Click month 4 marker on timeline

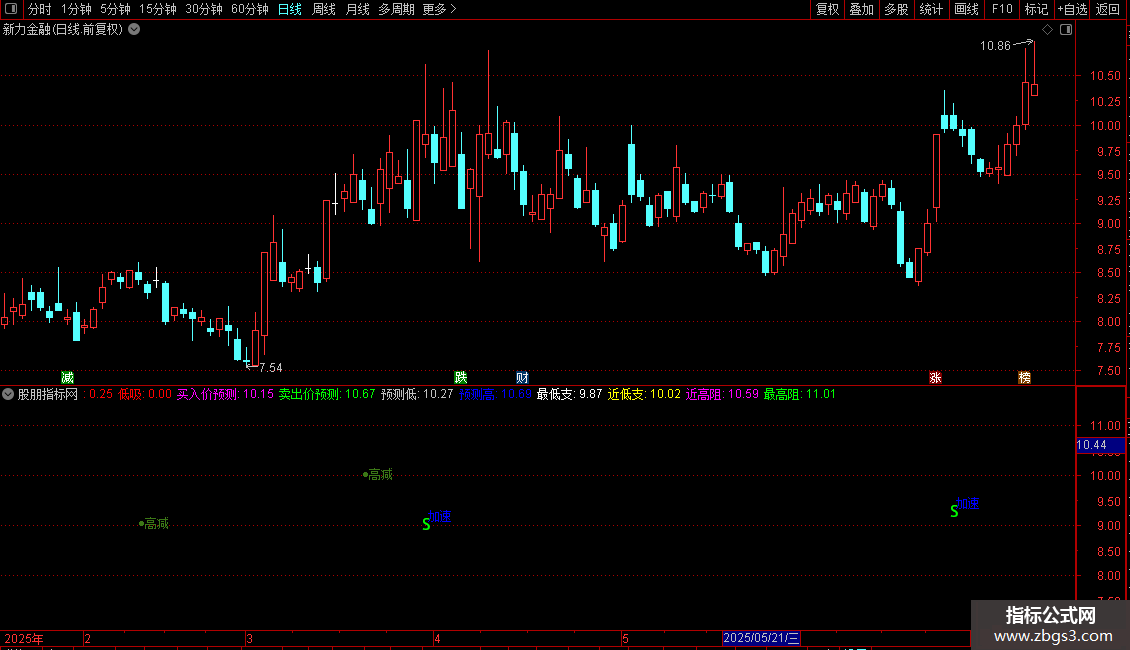437,638
